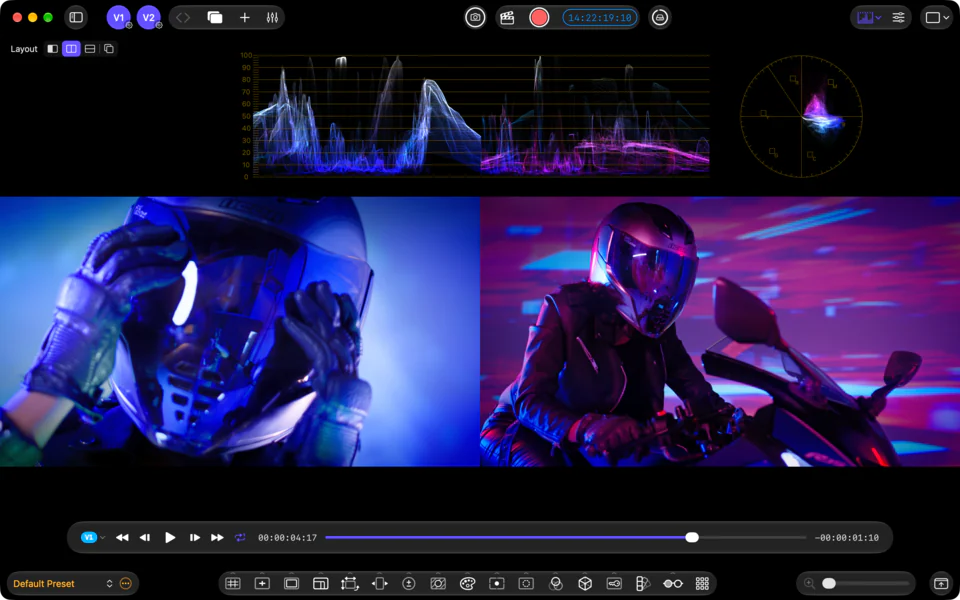
Task: Select the stacked top-bottom layout option
Action: (x=90, y=49)
